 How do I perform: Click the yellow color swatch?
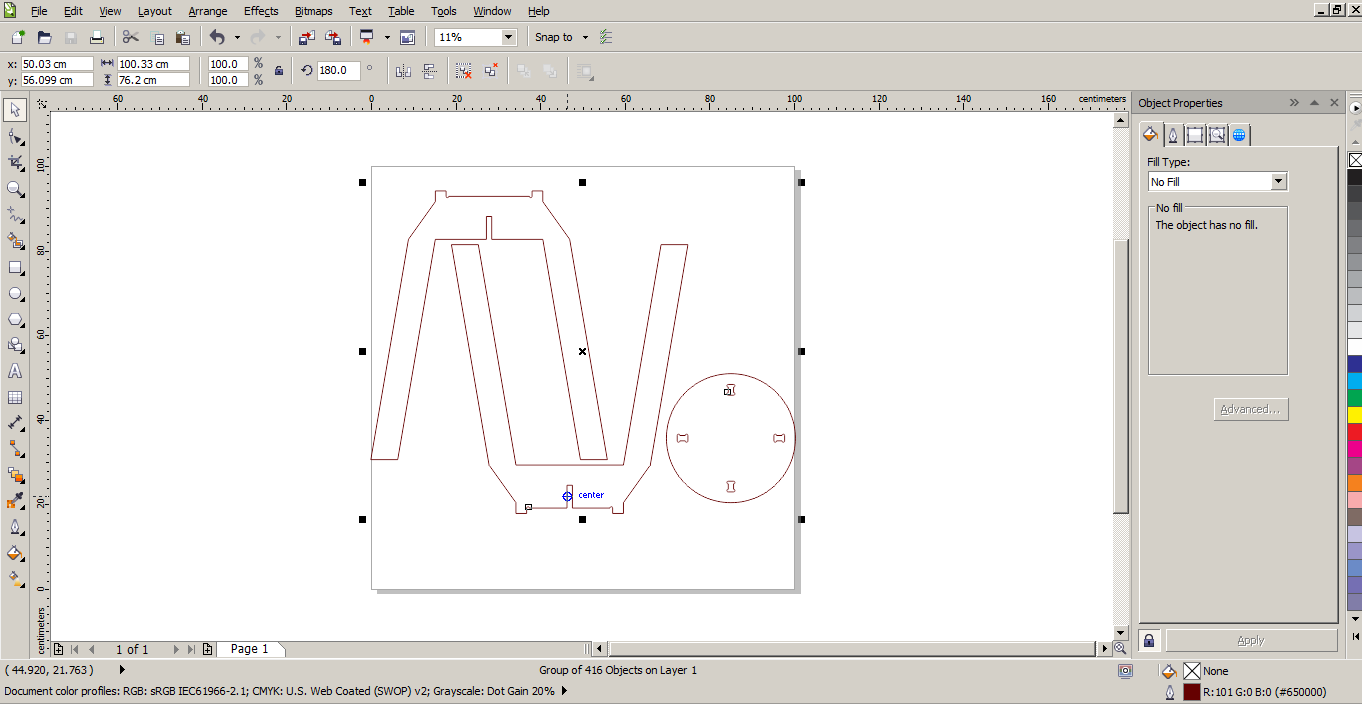[1355, 415]
